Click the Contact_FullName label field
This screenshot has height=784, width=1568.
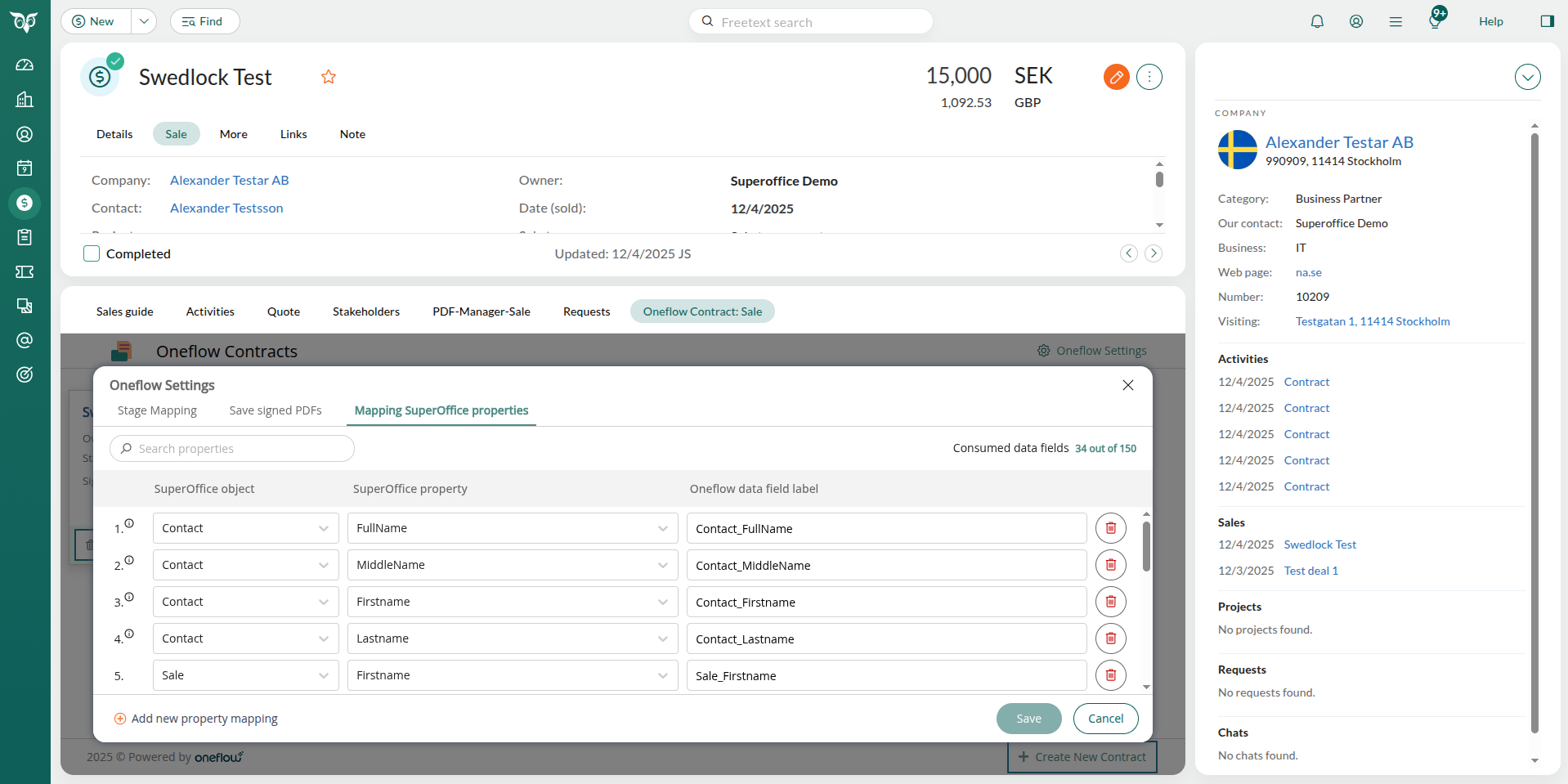pos(887,528)
